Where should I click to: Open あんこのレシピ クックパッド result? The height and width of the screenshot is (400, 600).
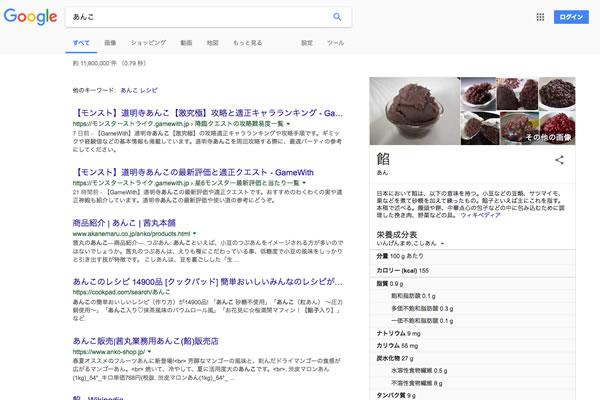208,282
